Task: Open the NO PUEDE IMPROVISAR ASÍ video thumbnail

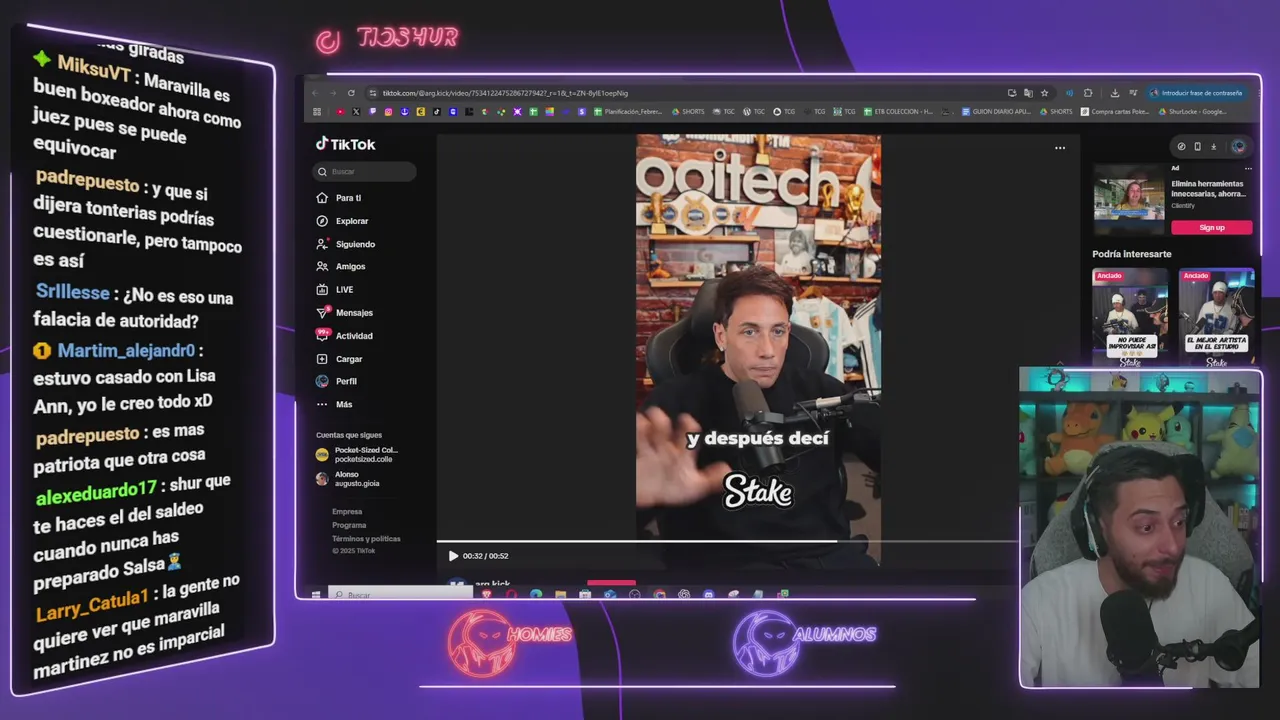Action: (1130, 316)
